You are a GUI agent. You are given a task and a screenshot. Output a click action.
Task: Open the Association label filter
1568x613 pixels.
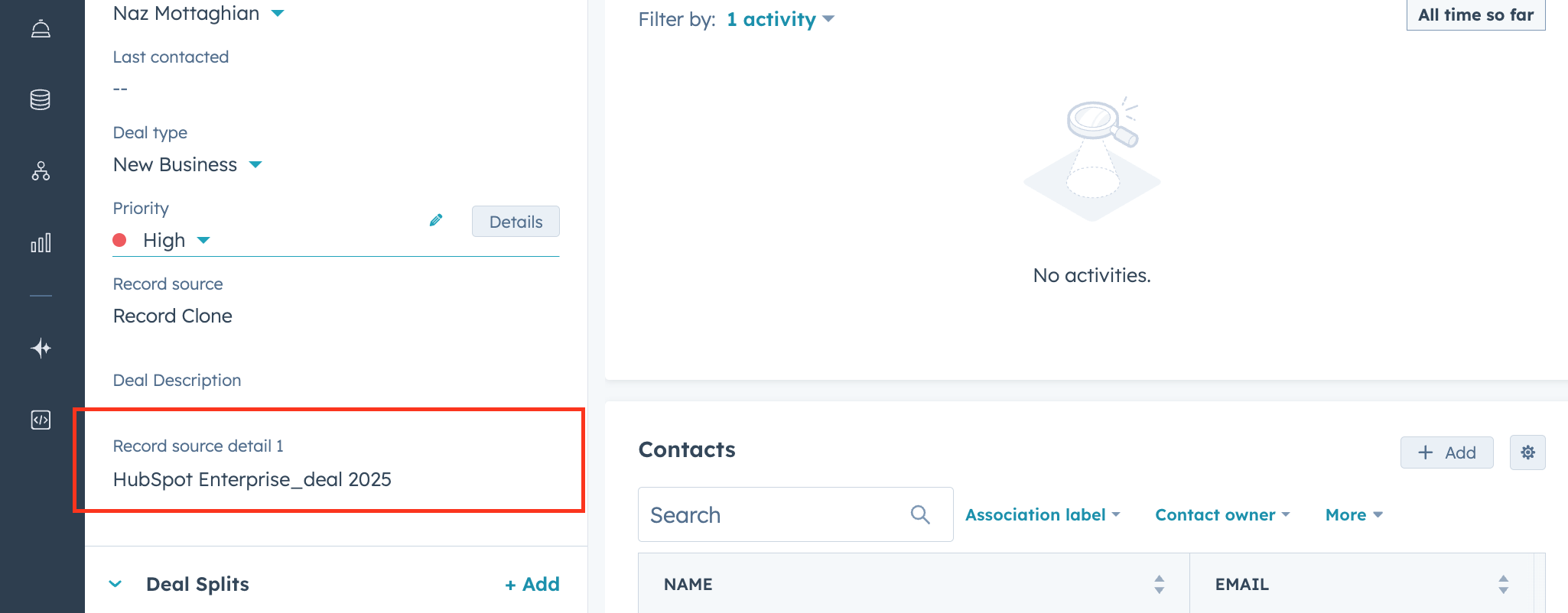pos(1043,514)
